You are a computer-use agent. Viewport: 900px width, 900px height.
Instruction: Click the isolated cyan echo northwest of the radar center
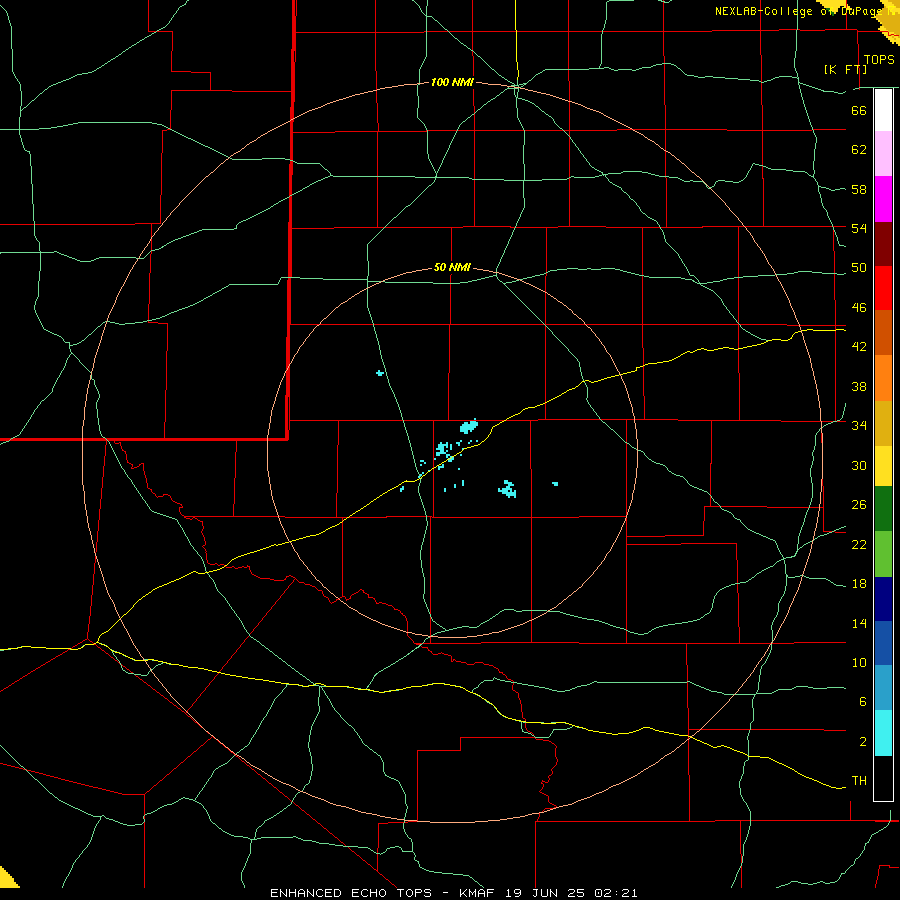(379, 374)
